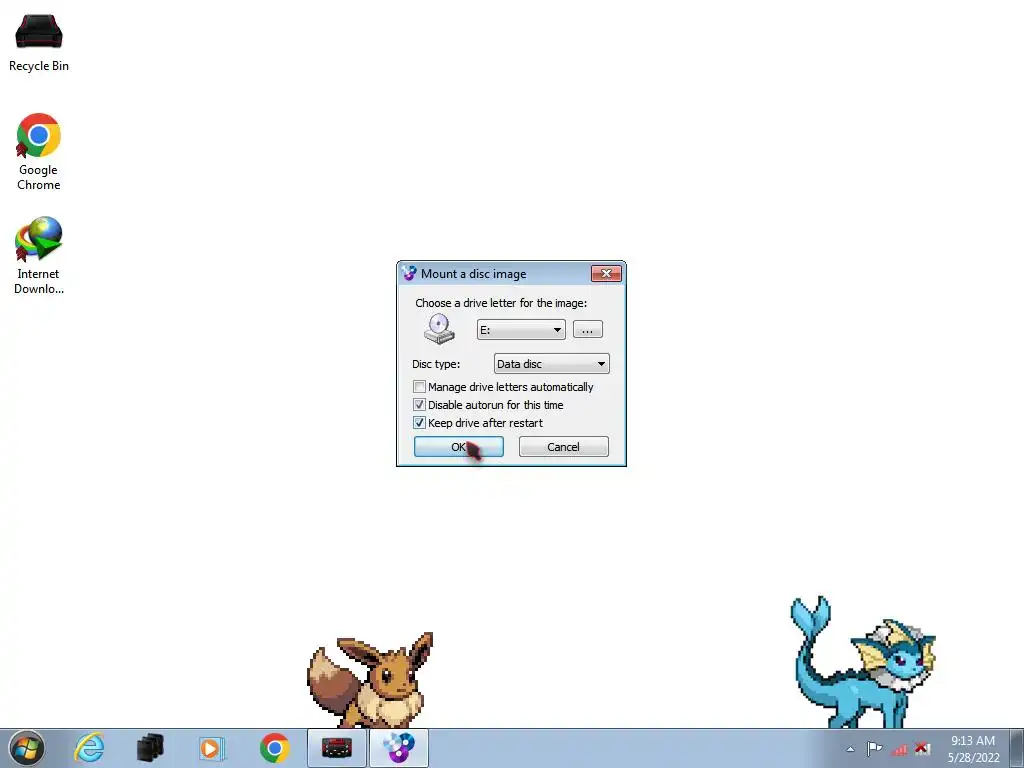Click the 'Choose a drive letter for the image:' label
Viewport: 1024px width, 768px height.
click(501, 303)
